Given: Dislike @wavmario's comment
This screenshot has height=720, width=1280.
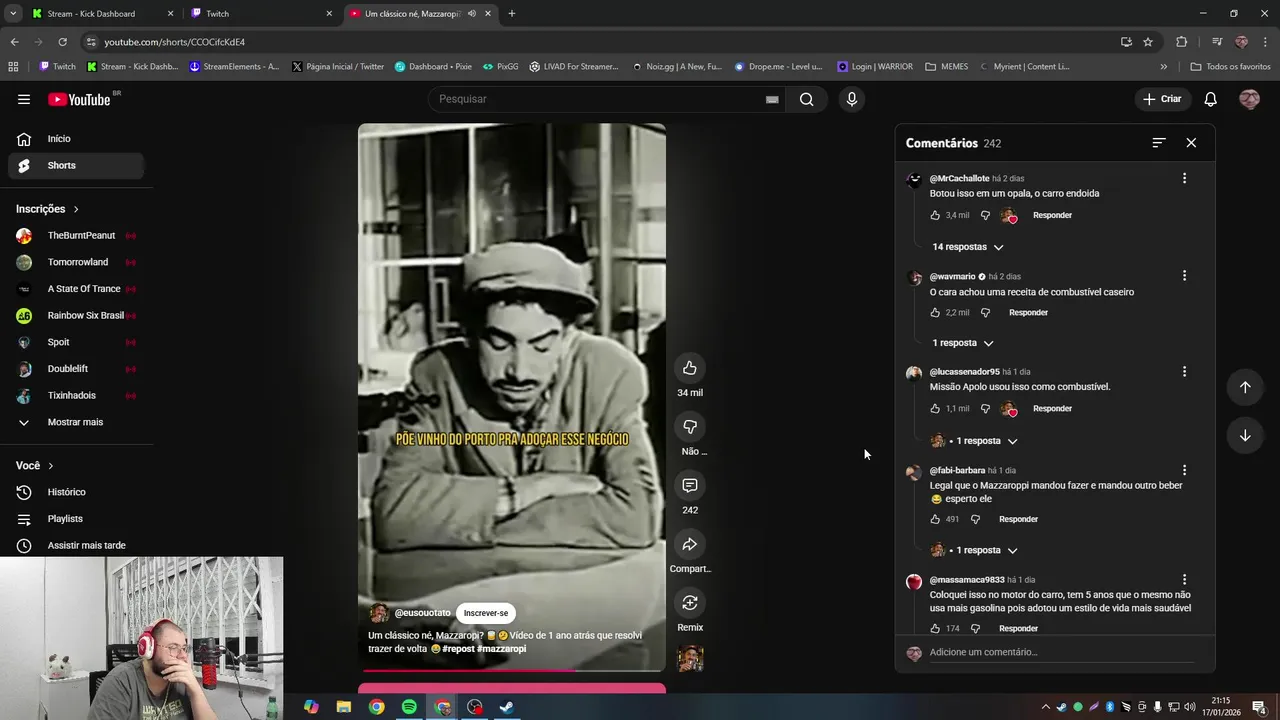Looking at the screenshot, I should [x=985, y=312].
